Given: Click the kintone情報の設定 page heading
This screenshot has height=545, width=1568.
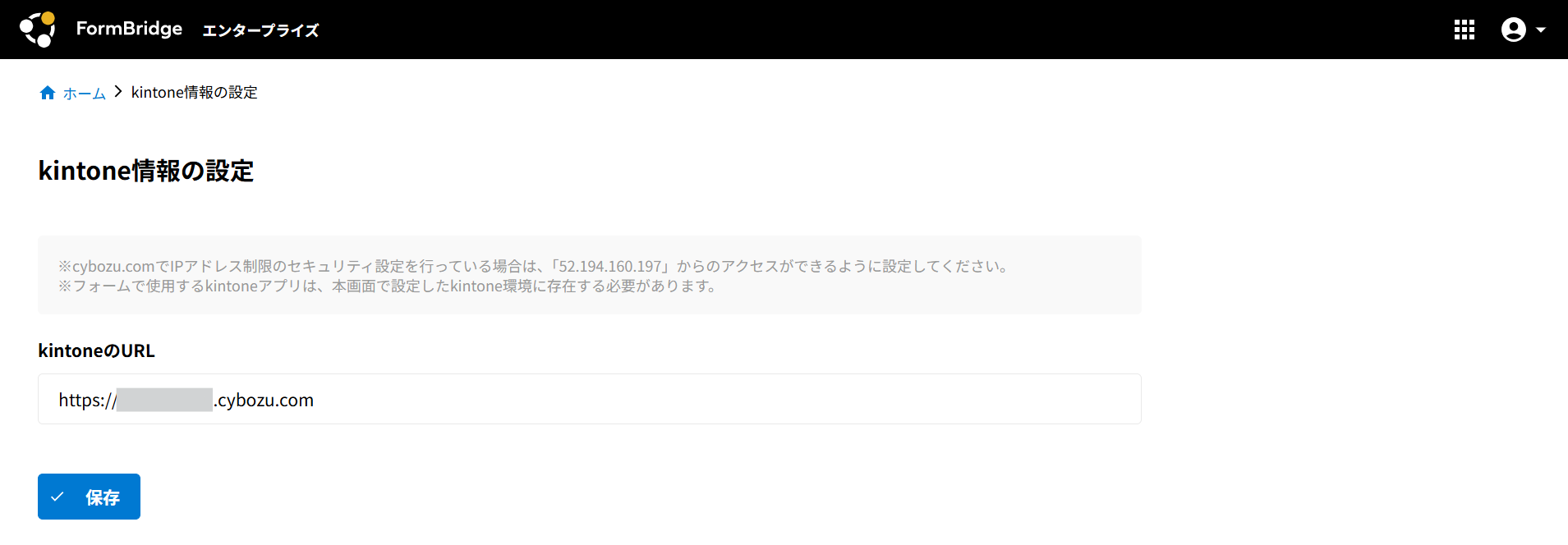Looking at the screenshot, I should point(146,171).
